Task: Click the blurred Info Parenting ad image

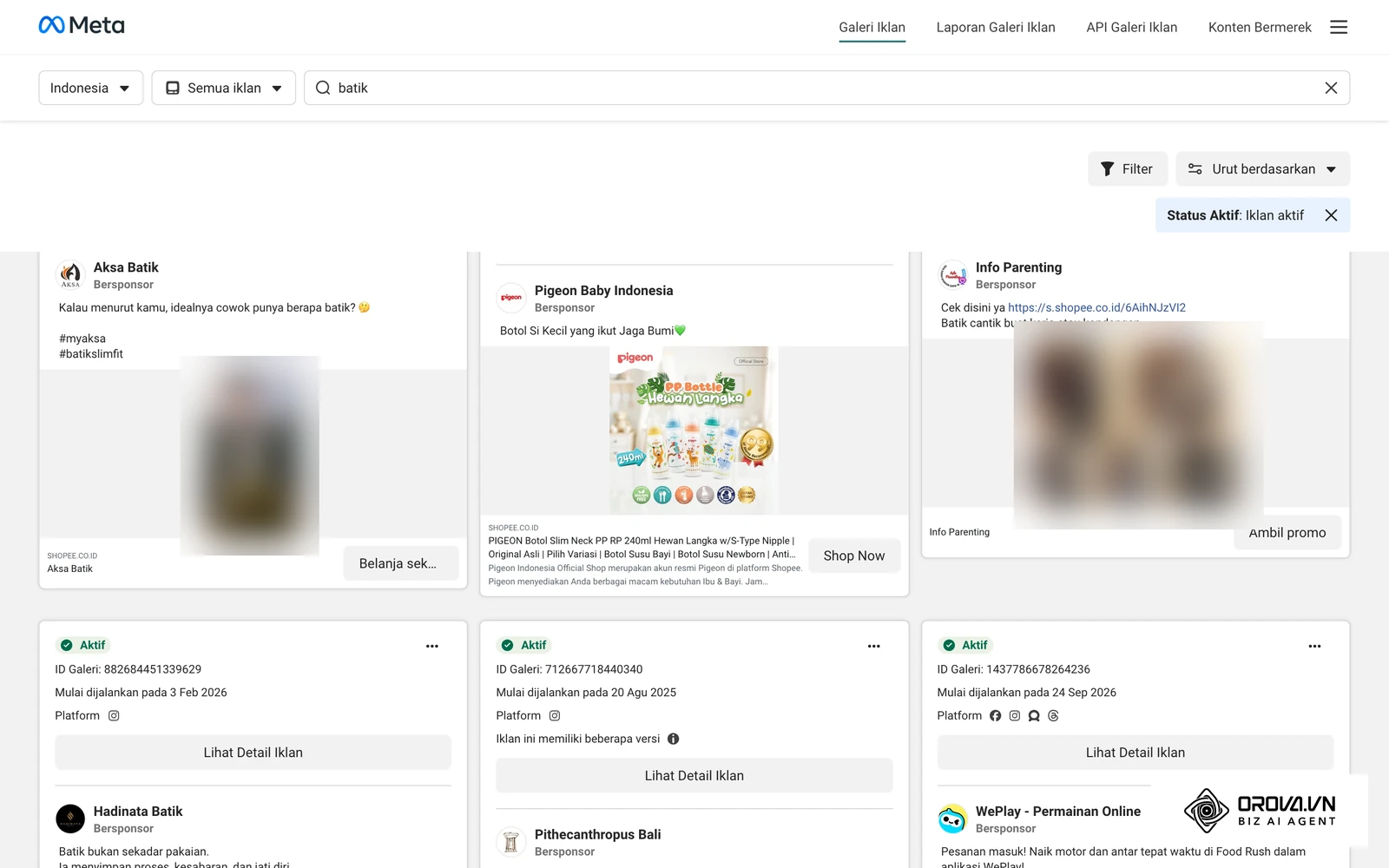Action: 1137,425
